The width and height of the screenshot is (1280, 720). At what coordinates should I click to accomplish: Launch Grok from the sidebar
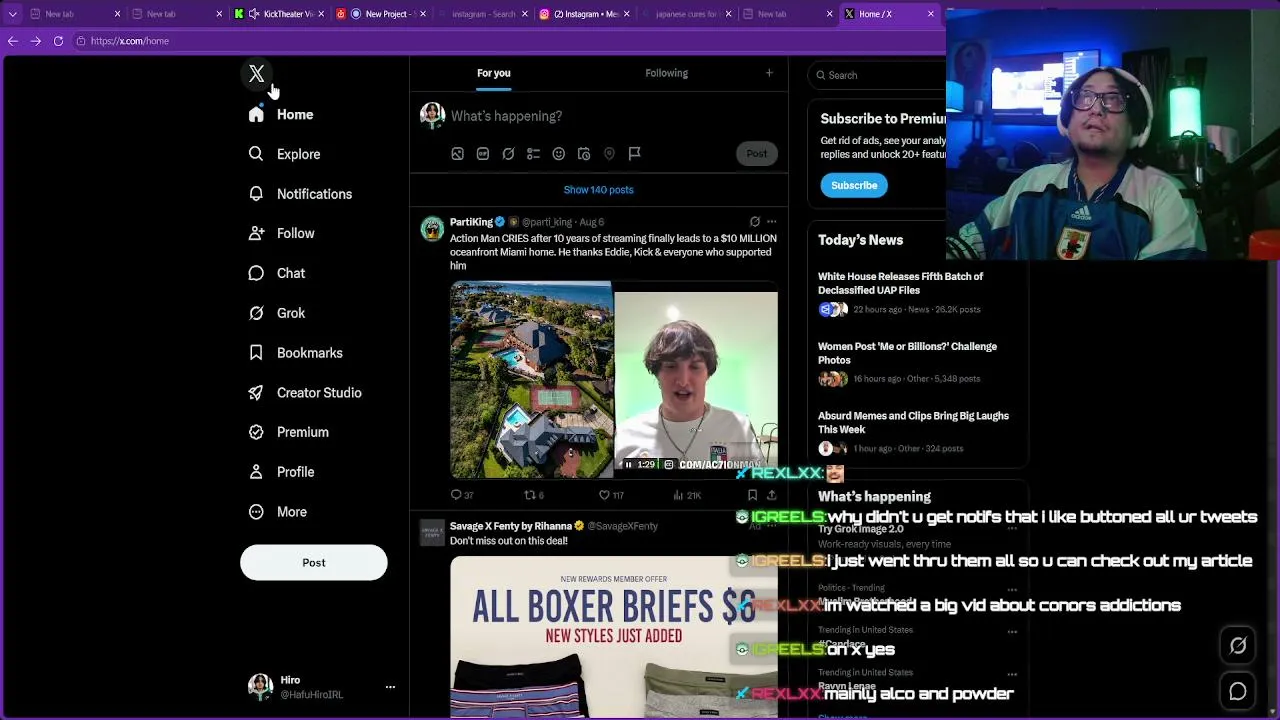pos(277,313)
